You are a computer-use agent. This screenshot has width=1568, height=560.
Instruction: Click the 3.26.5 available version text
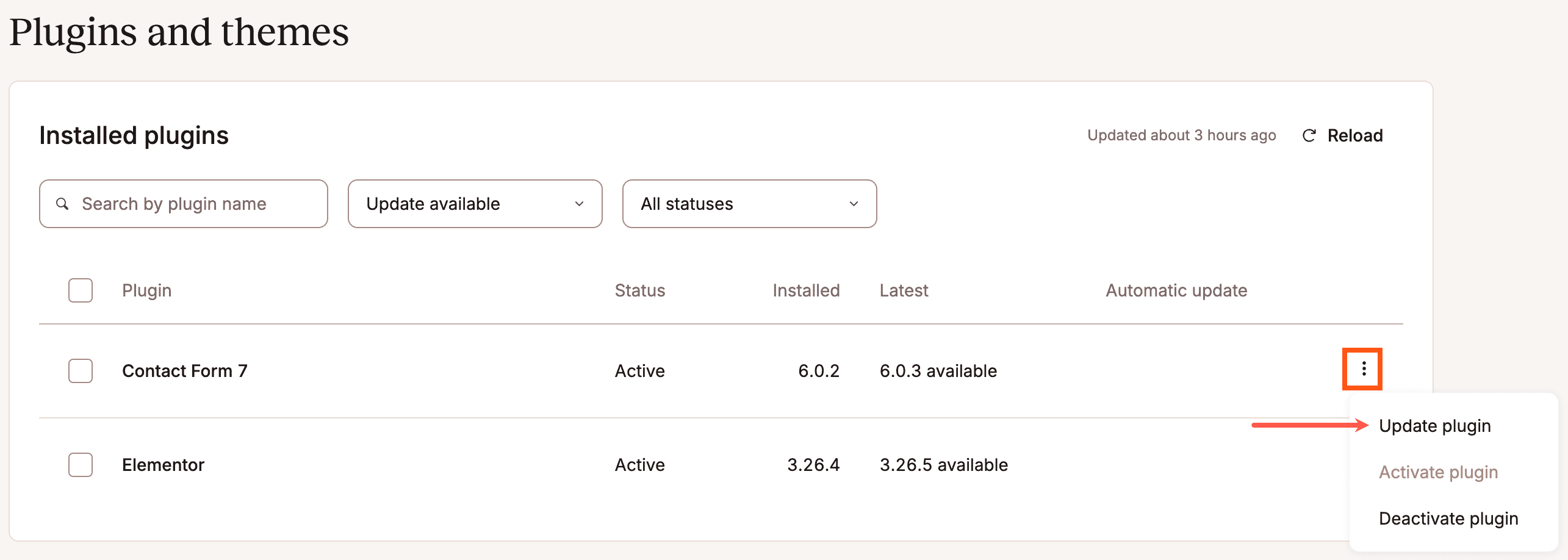click(943, 465)
